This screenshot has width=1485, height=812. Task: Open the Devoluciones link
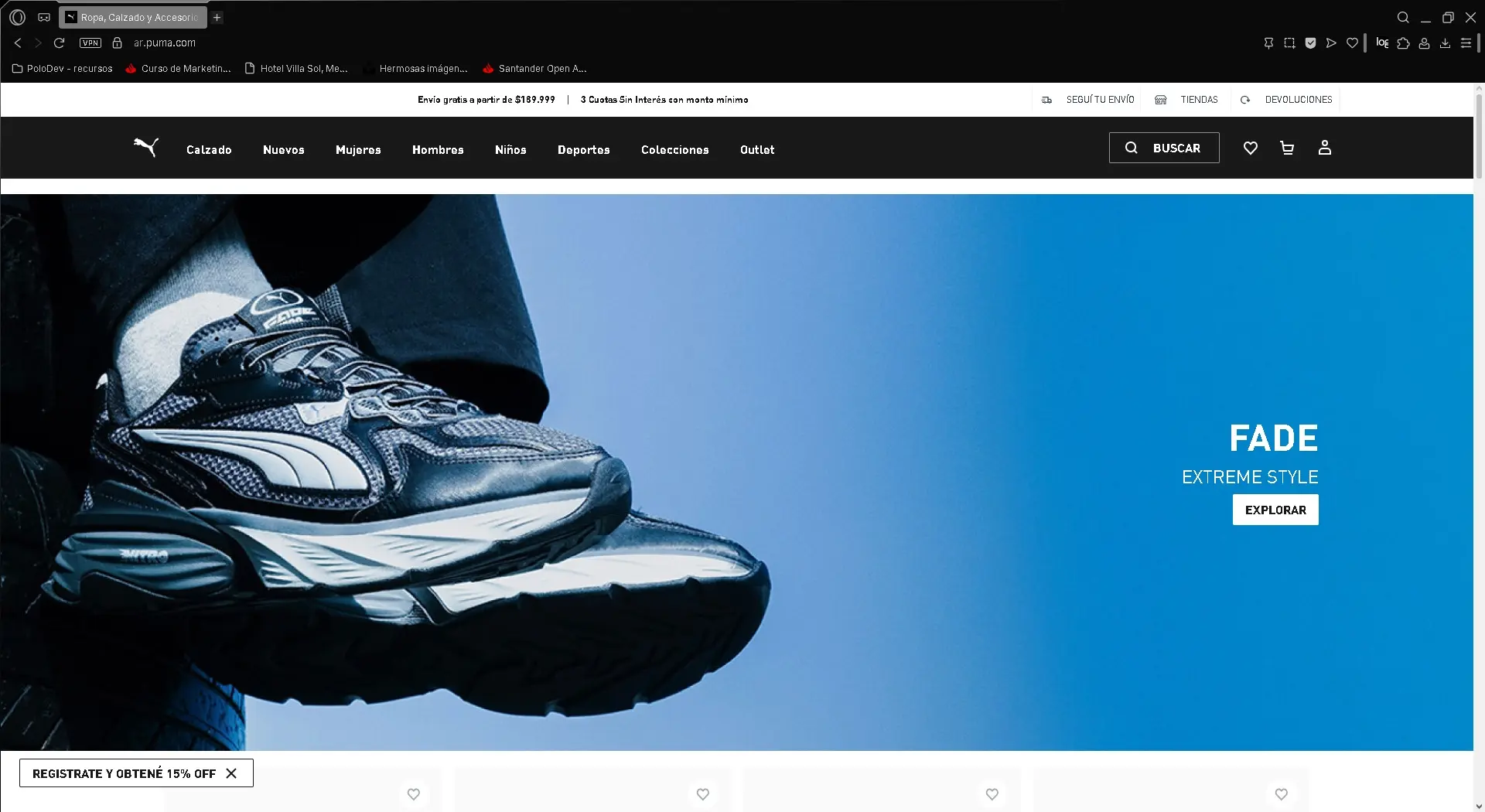tap(1299, 100)
